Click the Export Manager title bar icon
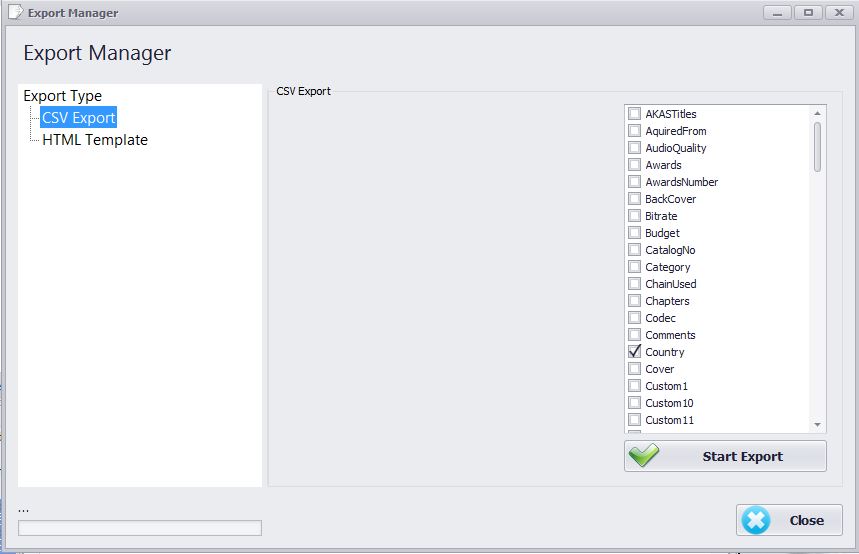 coord(15,13)
